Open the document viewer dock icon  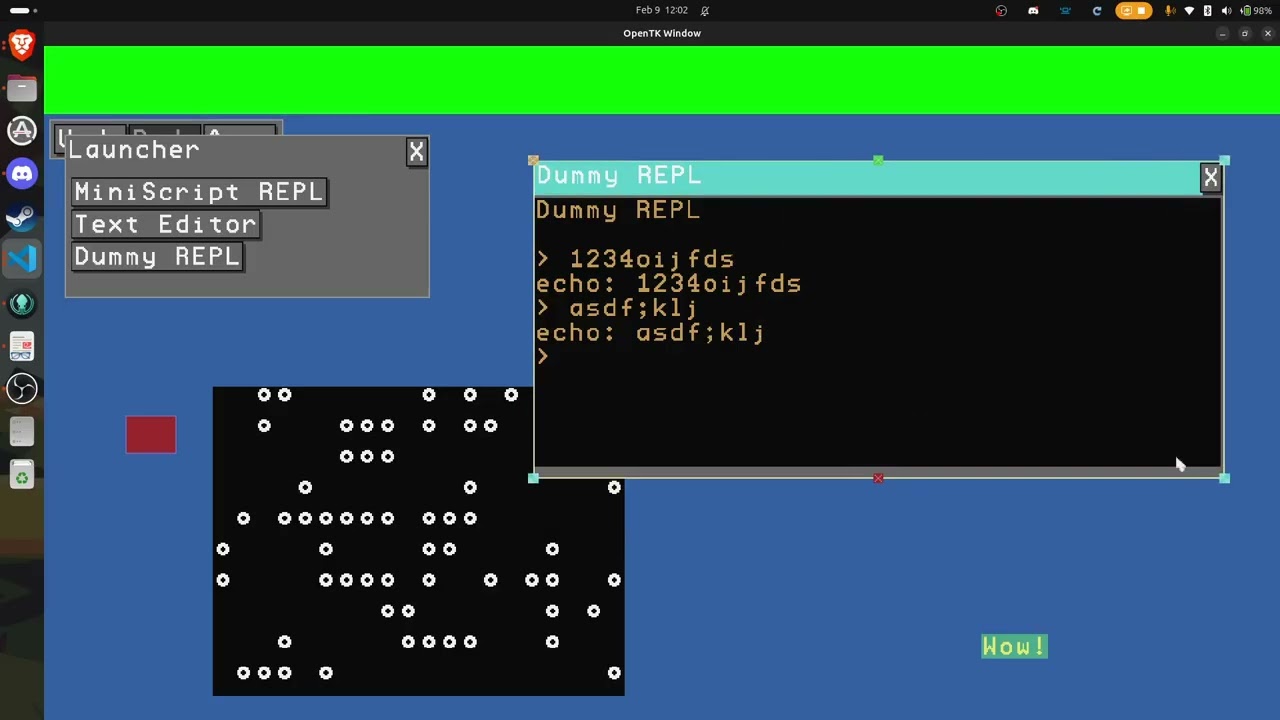22,346
